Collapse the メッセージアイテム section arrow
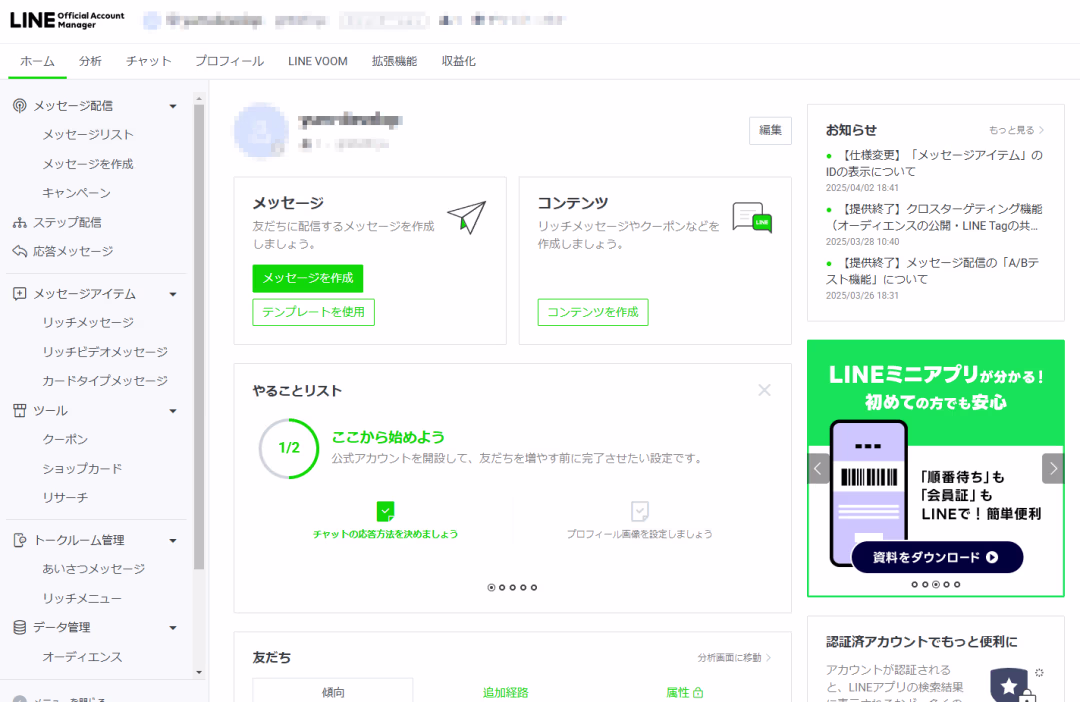Screen dimensions: 1080x702 173,294
